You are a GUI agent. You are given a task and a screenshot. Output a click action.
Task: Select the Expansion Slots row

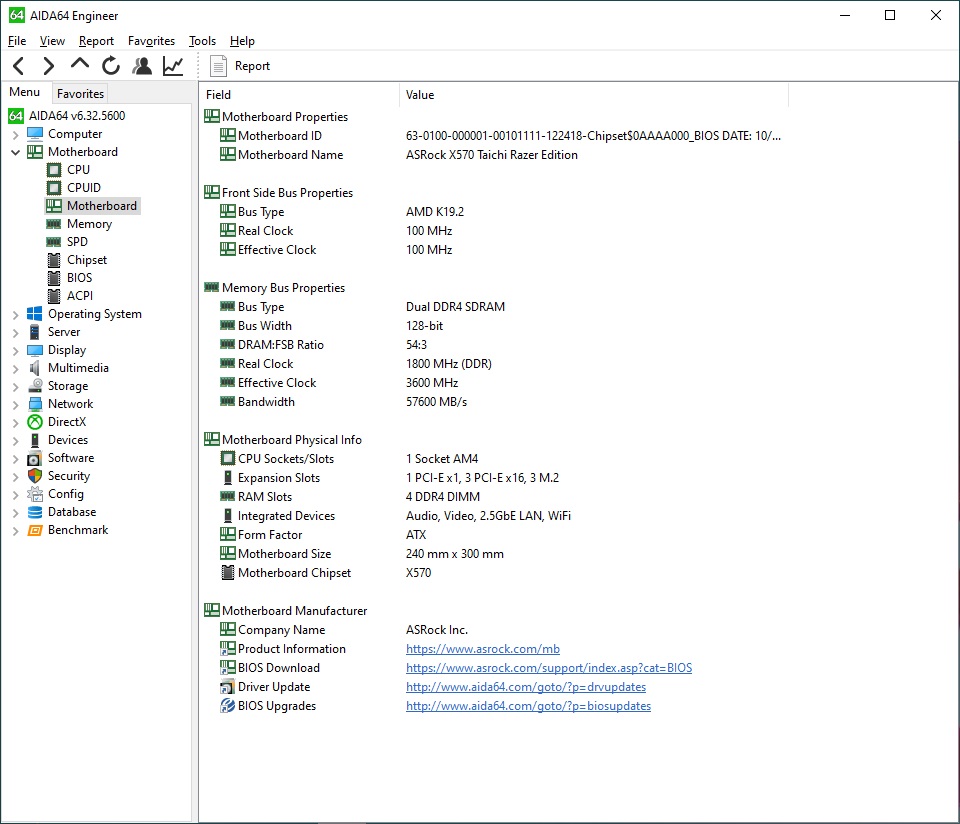tap(495, 478)
